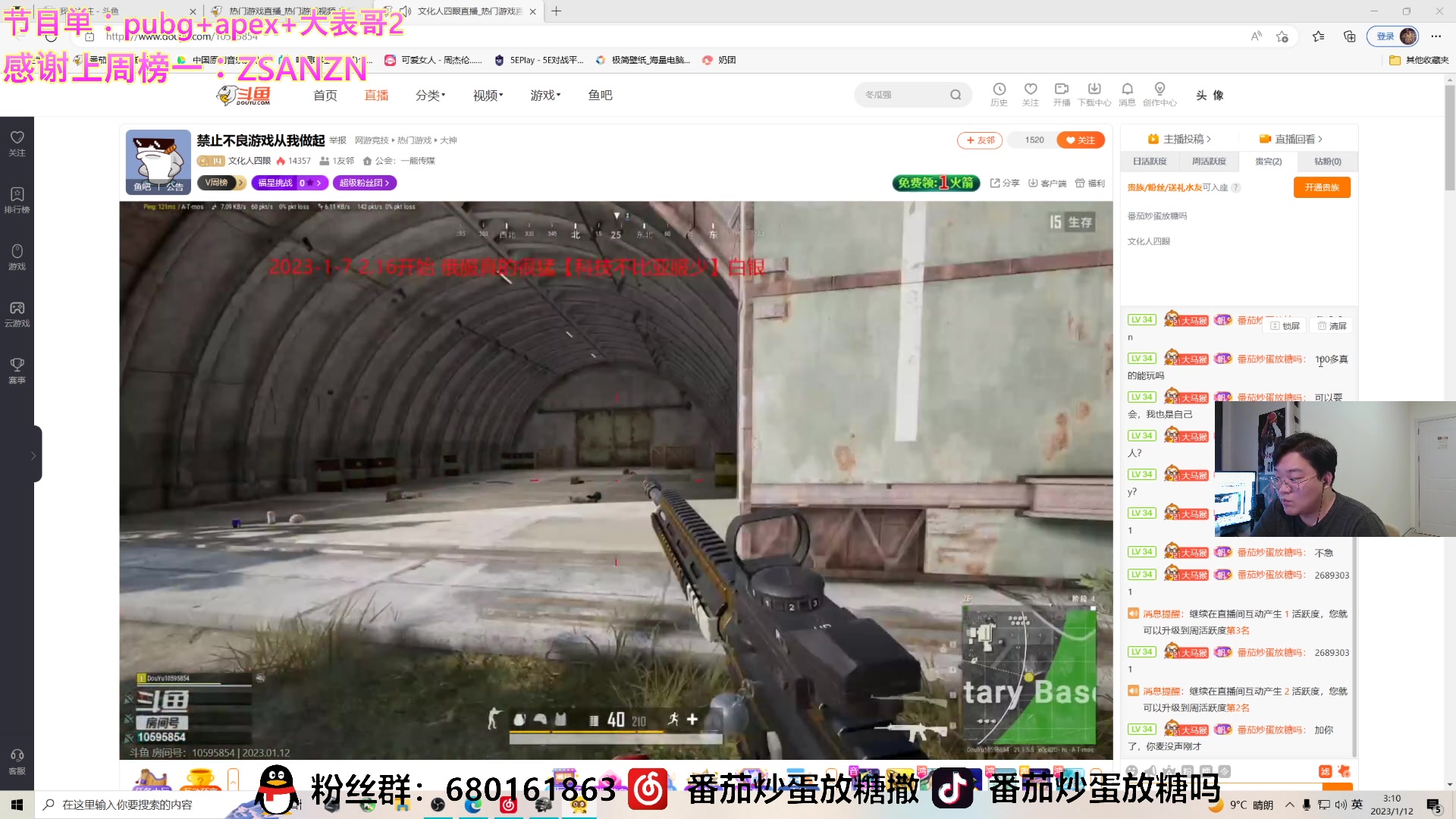Open the 下载中心 download icon
This screenshot has width=1456, height=819.
(1094, 95)
